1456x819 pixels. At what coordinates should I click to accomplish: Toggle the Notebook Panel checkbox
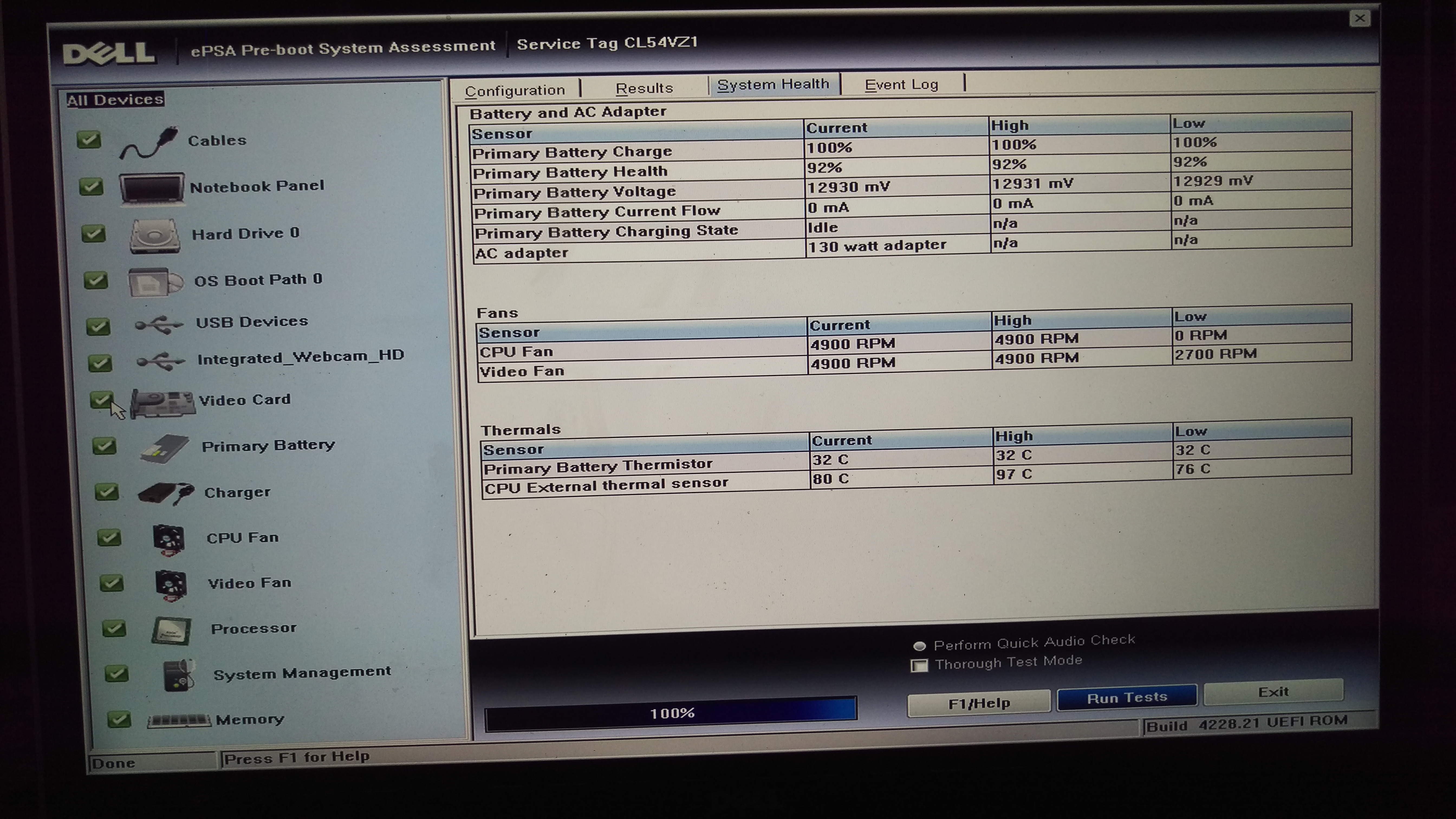click(91, 187)
